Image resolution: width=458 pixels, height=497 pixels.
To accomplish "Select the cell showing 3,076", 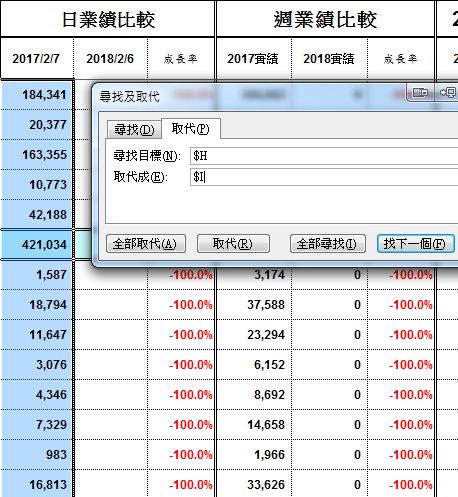I will point(37,365).
